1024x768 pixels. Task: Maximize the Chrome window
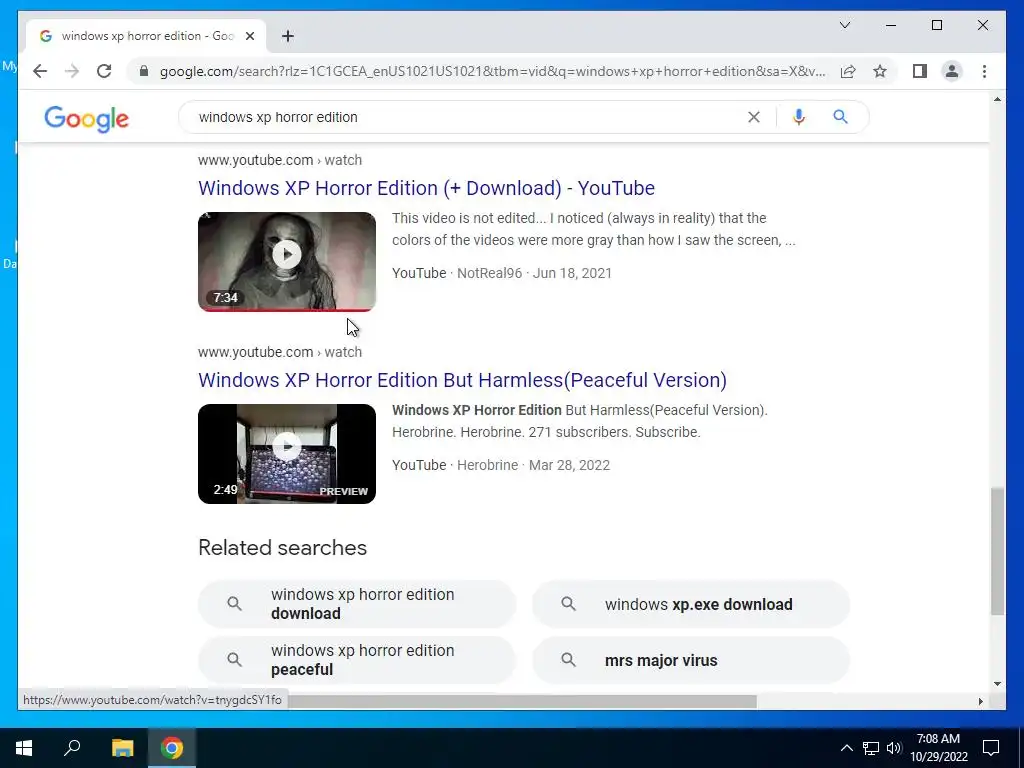pyautogui.click(x=936, y=25)
